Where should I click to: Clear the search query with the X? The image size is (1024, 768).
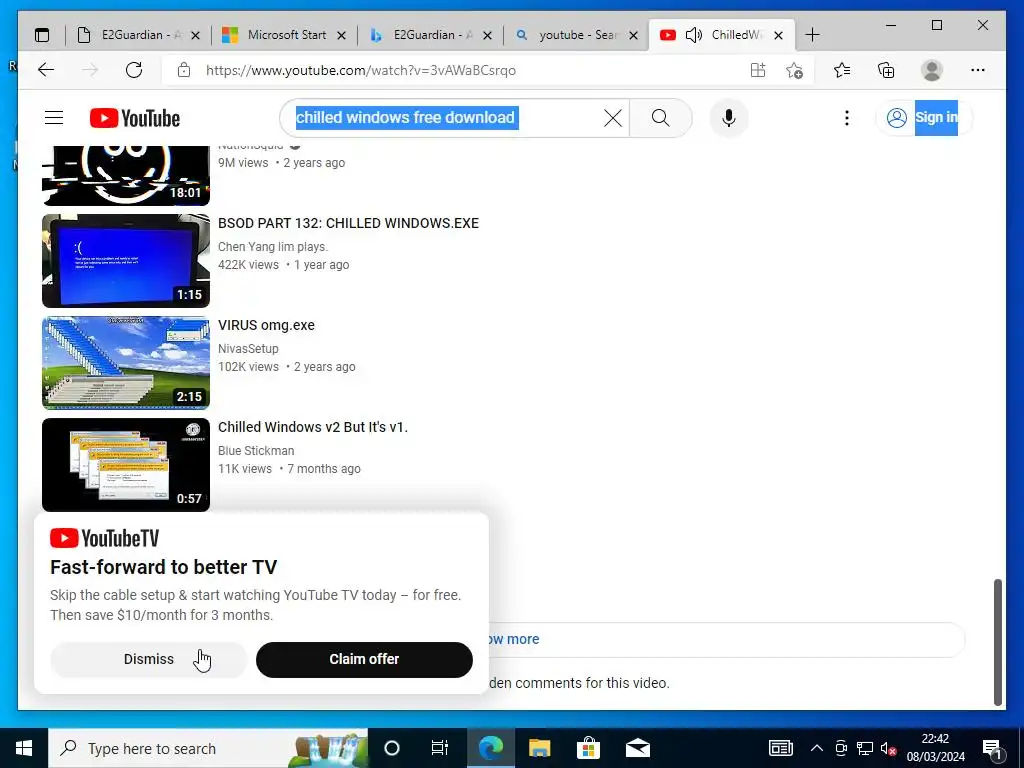pos(613,118)
